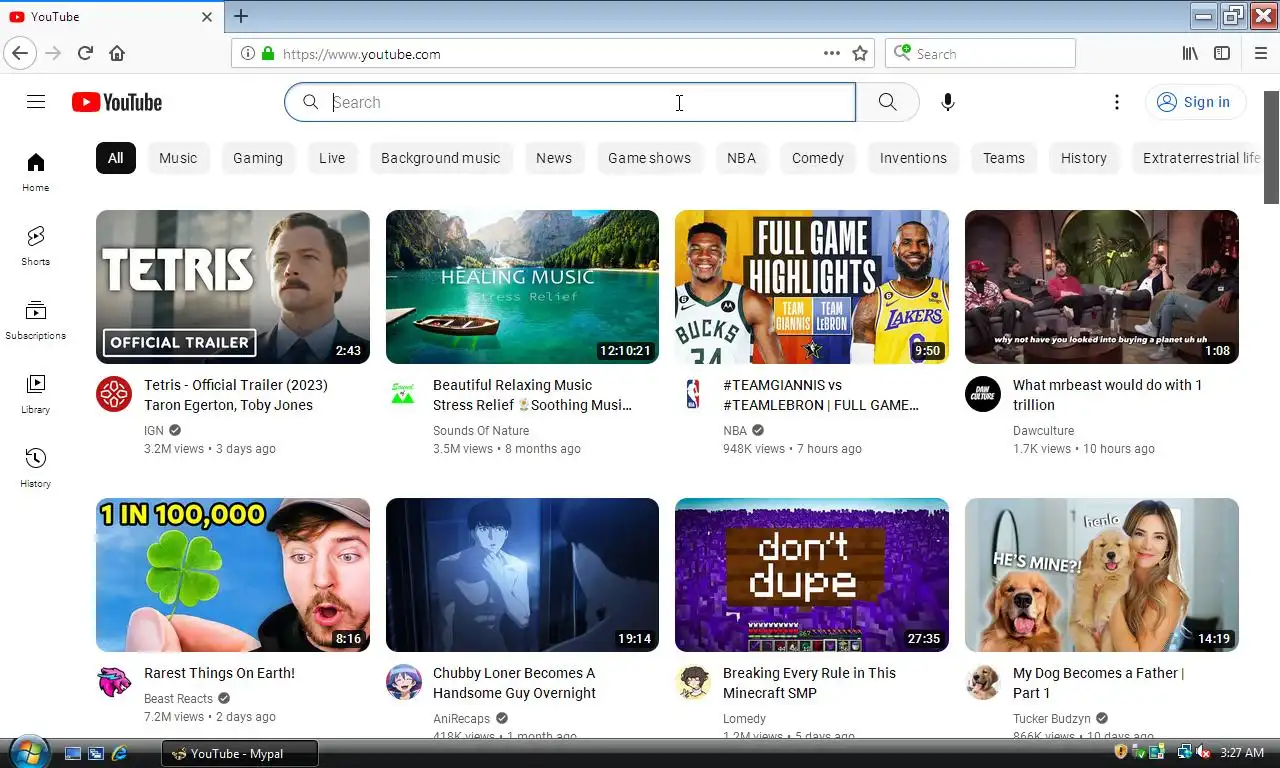
Task: Select the Comedy filter chip
Action: point(818,158)
